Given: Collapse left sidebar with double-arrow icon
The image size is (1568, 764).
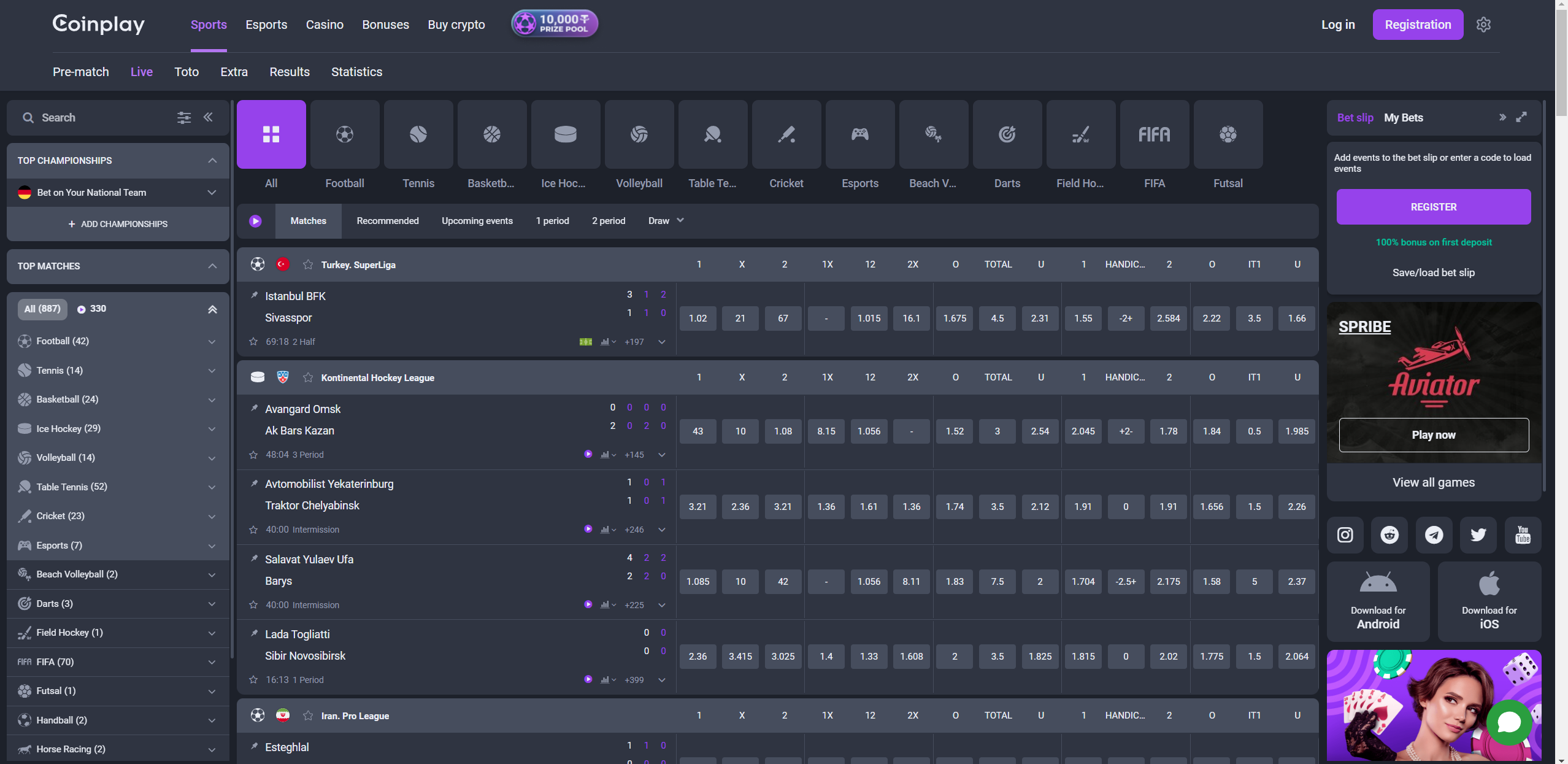Looking at the screenshot, I should tap(209, 117).
